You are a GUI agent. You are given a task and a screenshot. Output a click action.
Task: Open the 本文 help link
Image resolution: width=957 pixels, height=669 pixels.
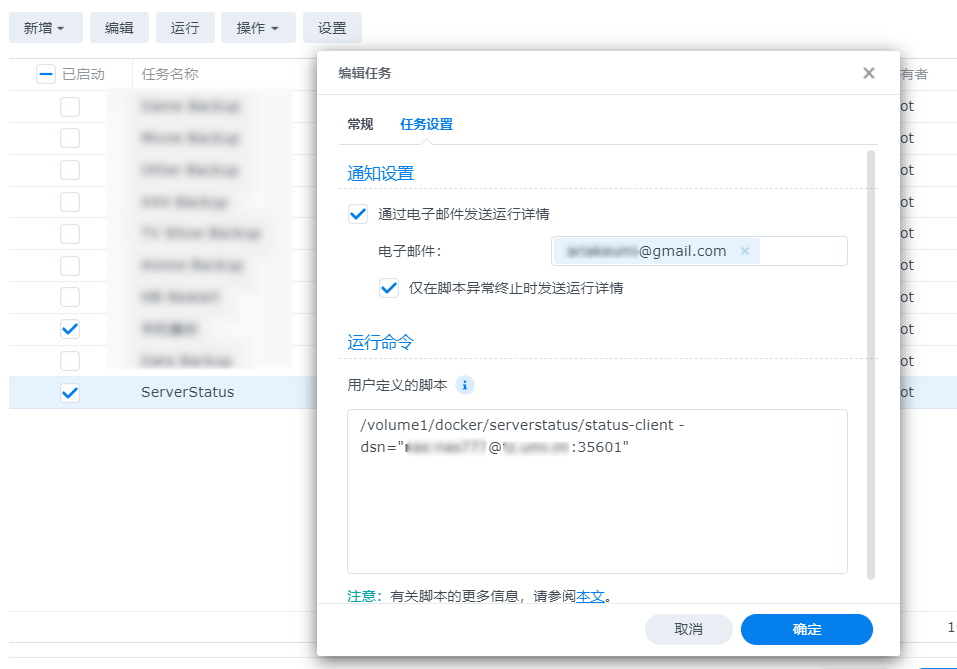click(x=590, y=596)
